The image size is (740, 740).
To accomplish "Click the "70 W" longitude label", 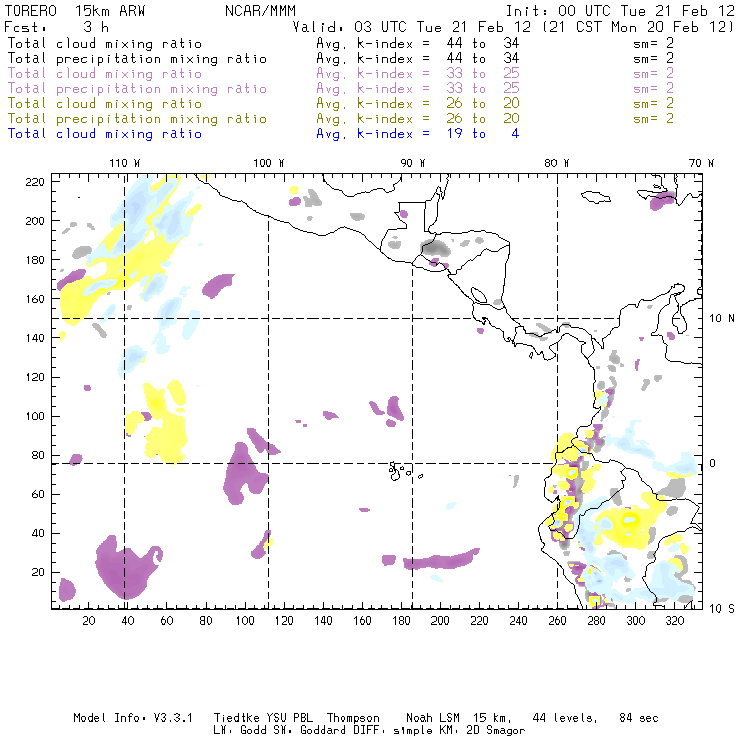I will tap(701, 163).
